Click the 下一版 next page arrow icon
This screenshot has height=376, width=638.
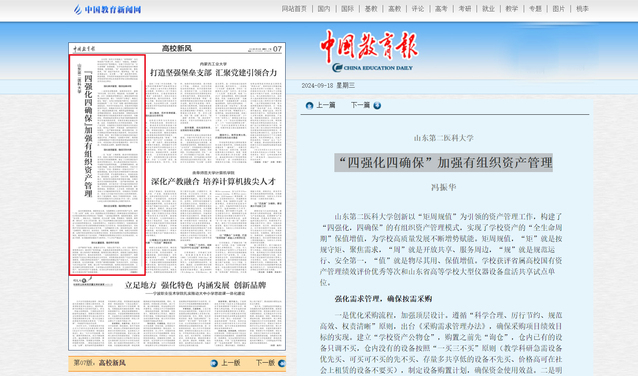coord(282,363)
